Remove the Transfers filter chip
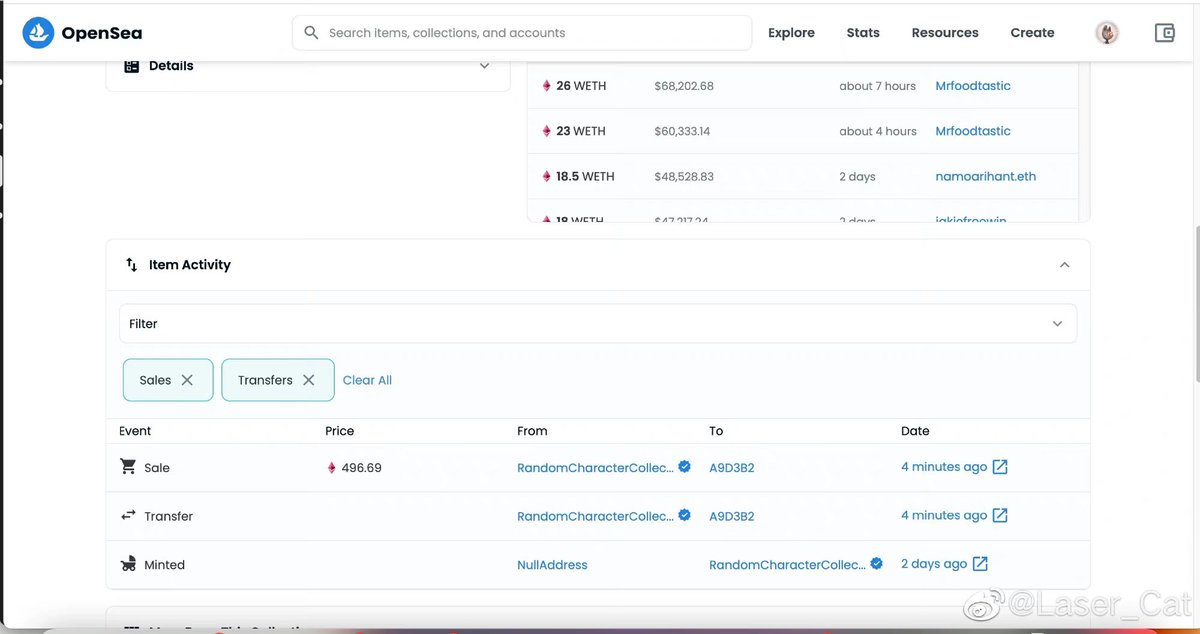Screen dimensions: 1200x634 (309, 380)
